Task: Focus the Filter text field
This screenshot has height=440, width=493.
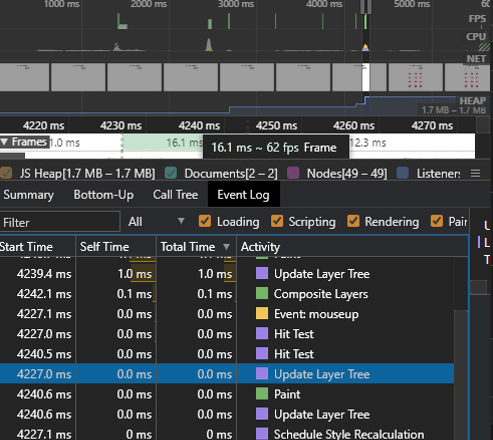Action: coord(60,222)
